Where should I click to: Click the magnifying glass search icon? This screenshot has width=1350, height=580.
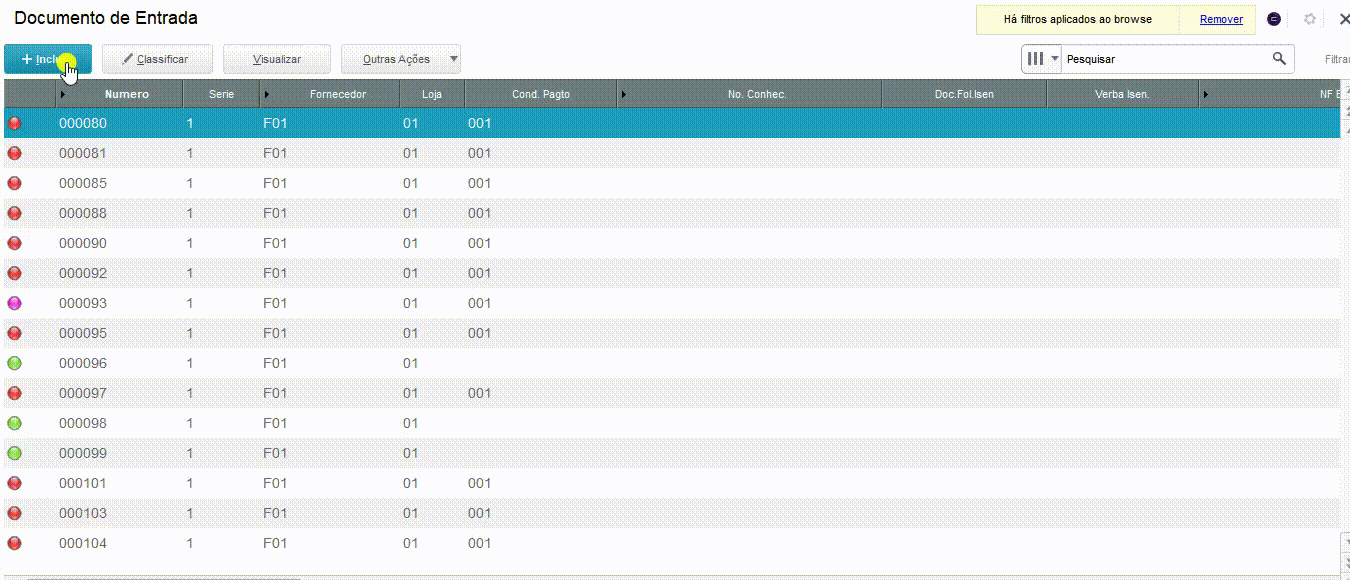(x=1279, y=59)
